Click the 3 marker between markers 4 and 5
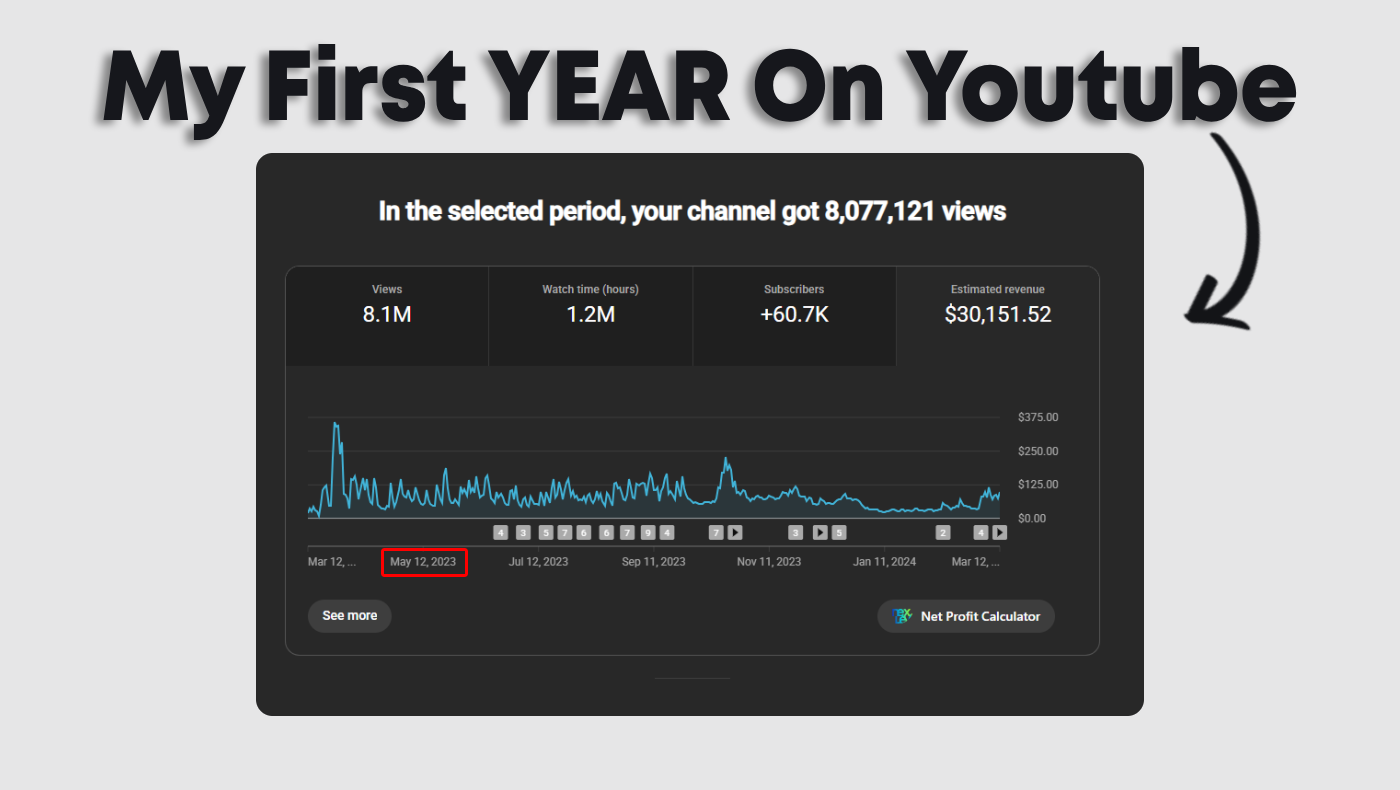Image resolution: width=1400 pixels, height=790 pixels. pos(523,533)
